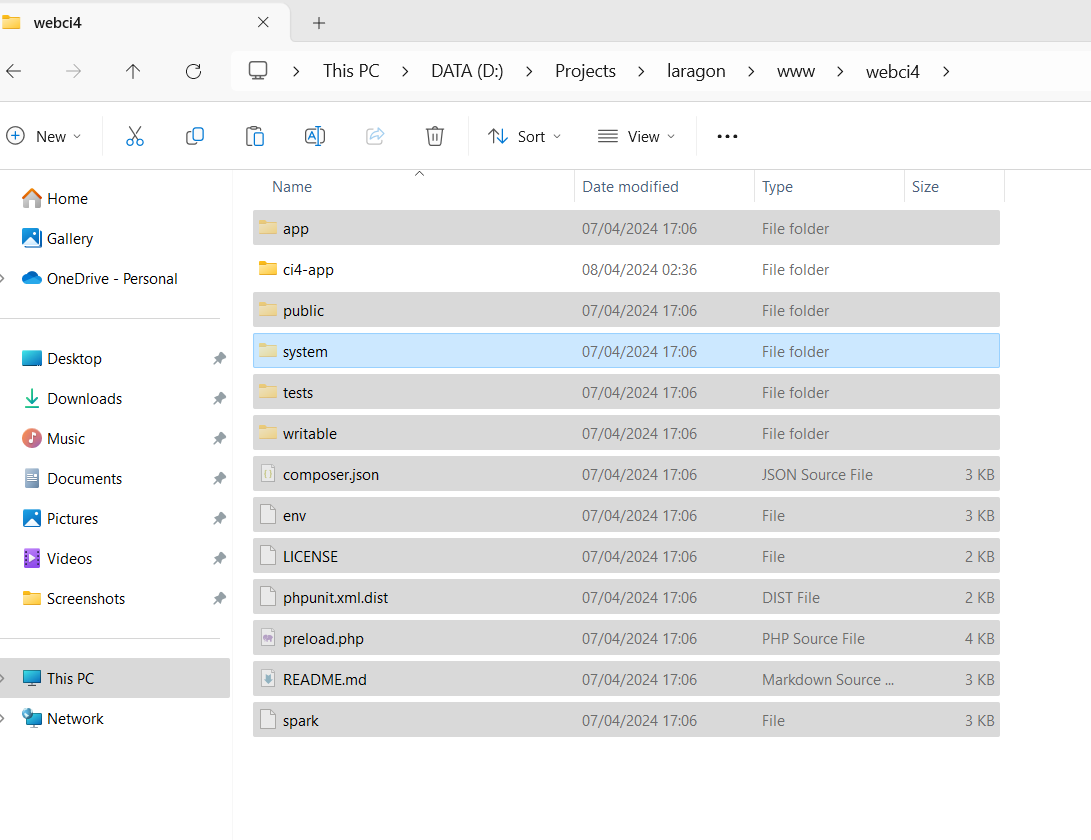The image size is (1091, 840).
Task: Close the webci4 tab
Action: coord(263,22)
